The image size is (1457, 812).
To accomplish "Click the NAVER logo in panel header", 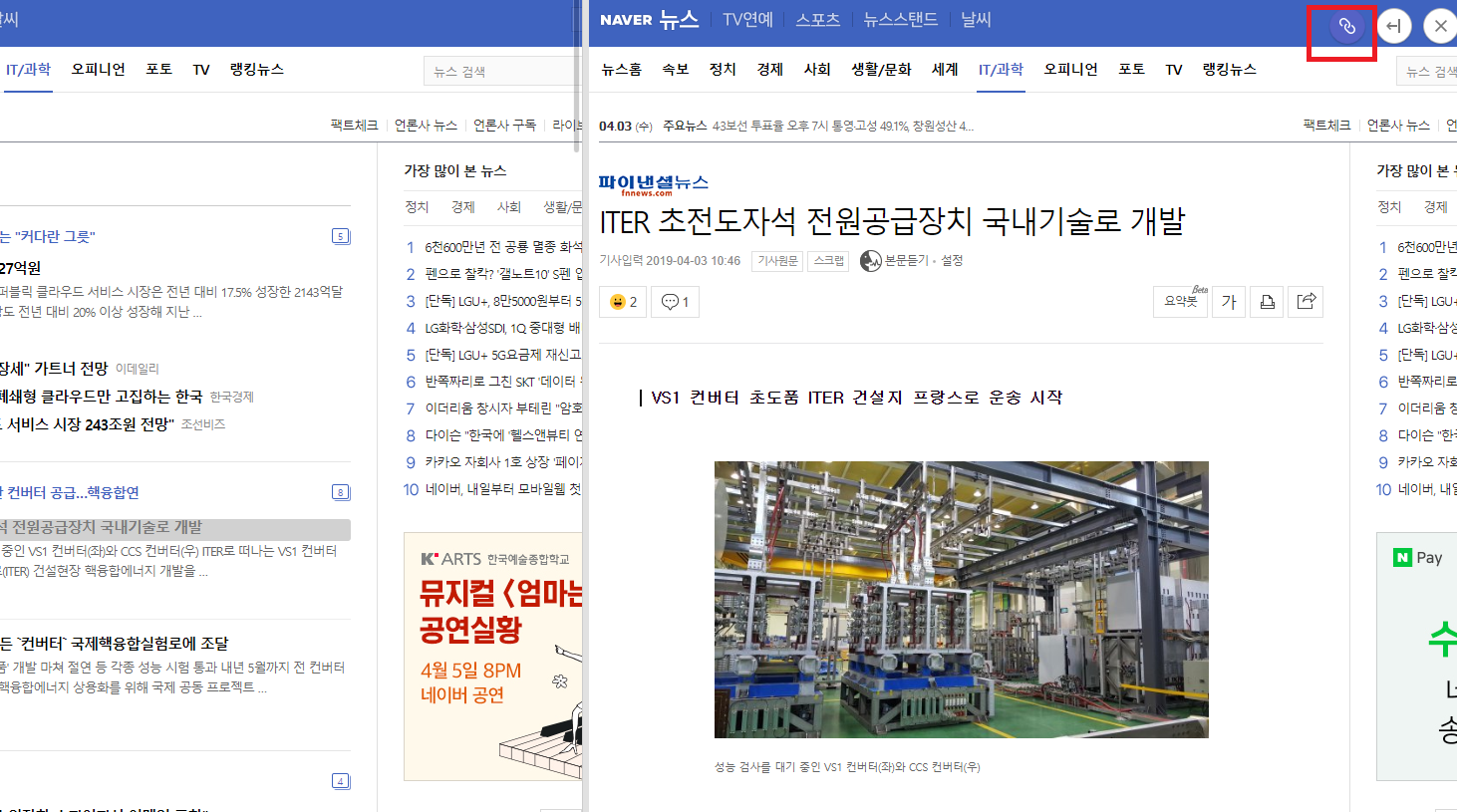I will tap(626, 20).
